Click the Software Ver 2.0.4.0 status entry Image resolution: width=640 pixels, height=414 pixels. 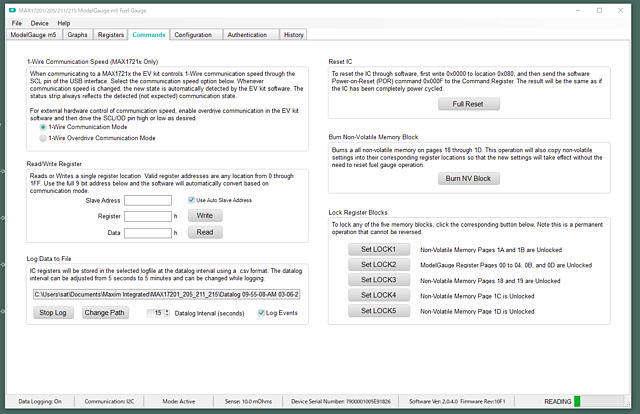click(x=457, y=401)
